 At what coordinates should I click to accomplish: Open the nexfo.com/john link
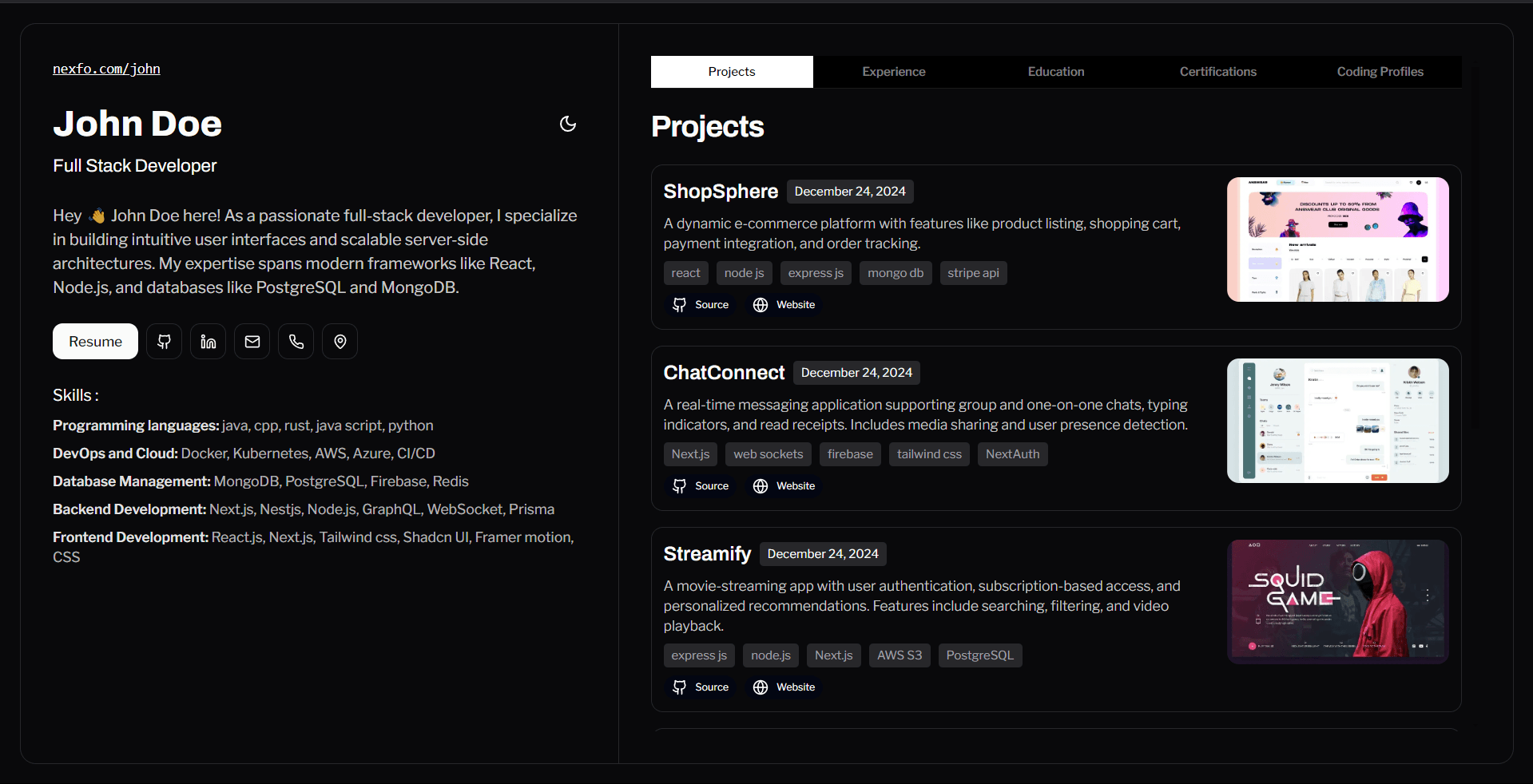(x=106, y=69)
